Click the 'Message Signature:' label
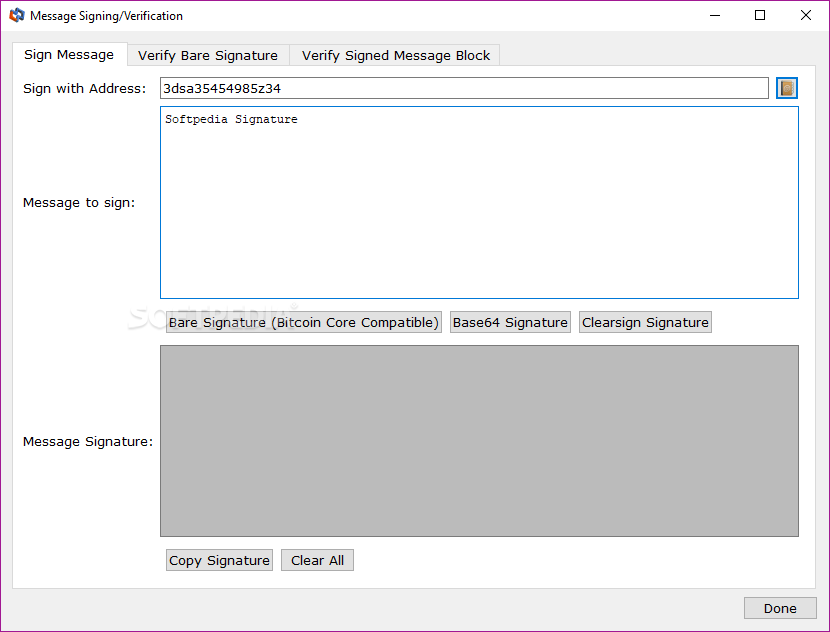The height and width of the screenshot is (632, 830). 88,441
